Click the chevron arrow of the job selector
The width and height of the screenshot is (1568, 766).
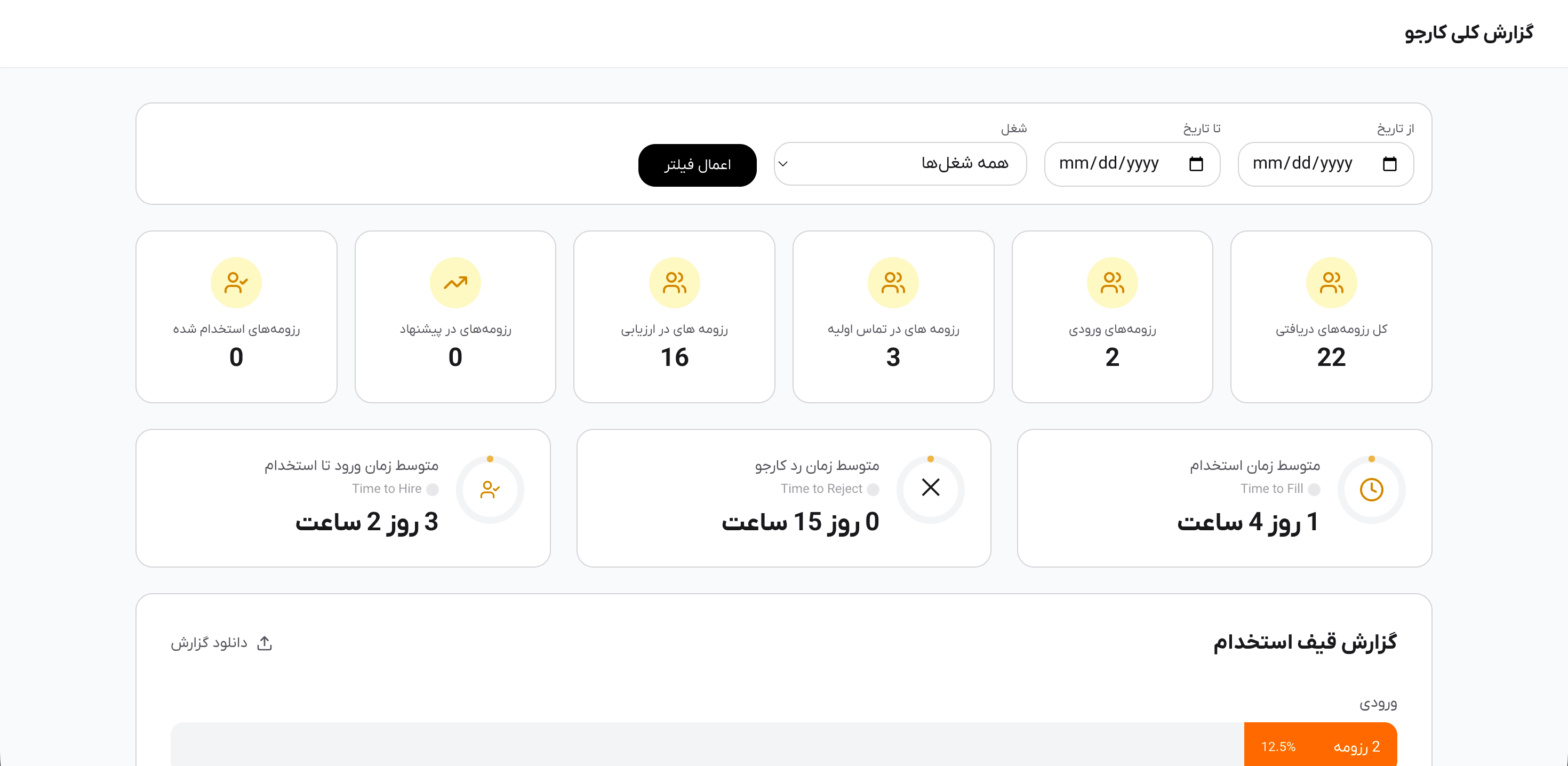pos(783,164)
